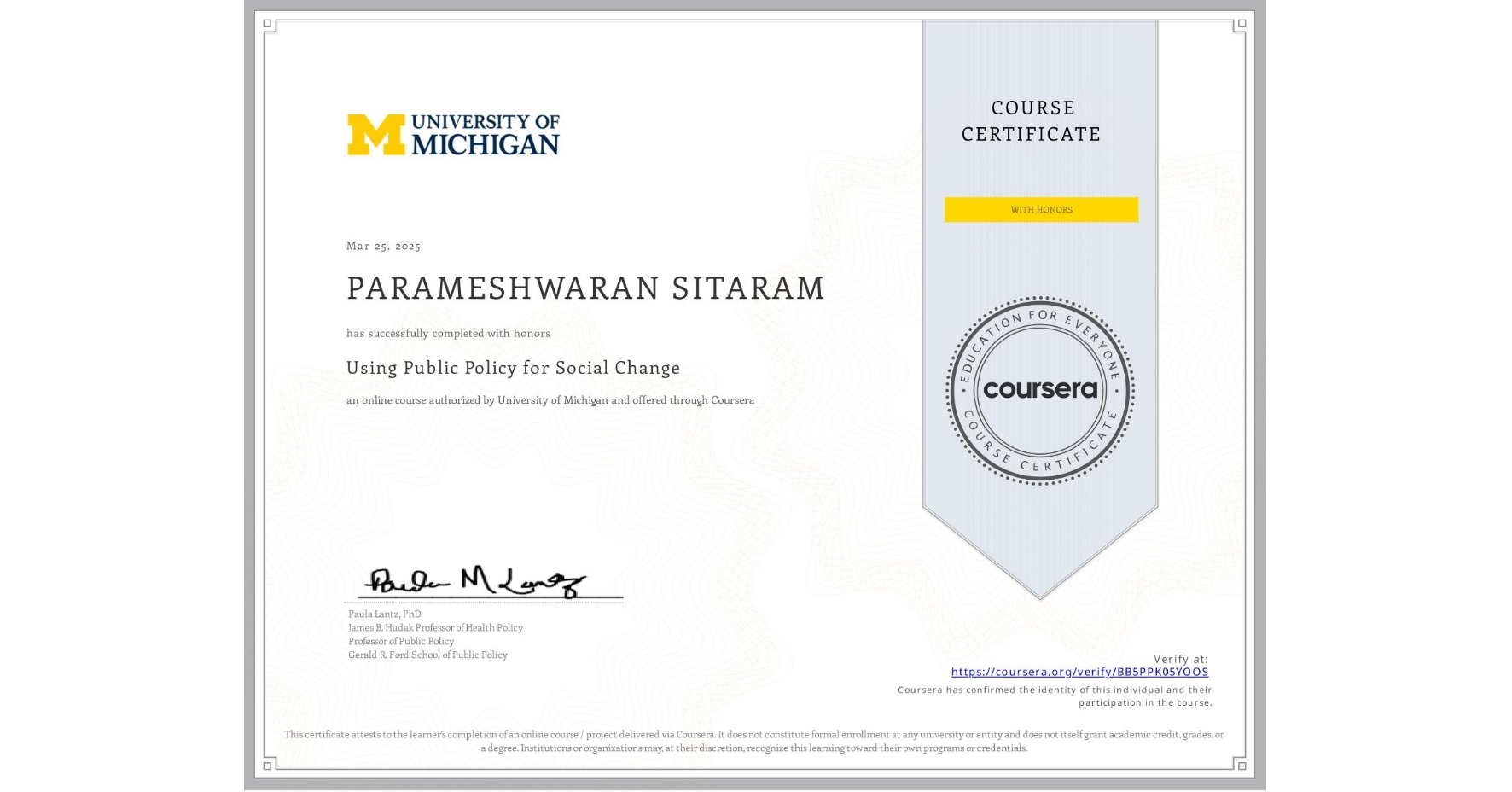This screenshot has height=792, width=1512.
Task: Click the 'Verify at:' label
Action: 1181,659
